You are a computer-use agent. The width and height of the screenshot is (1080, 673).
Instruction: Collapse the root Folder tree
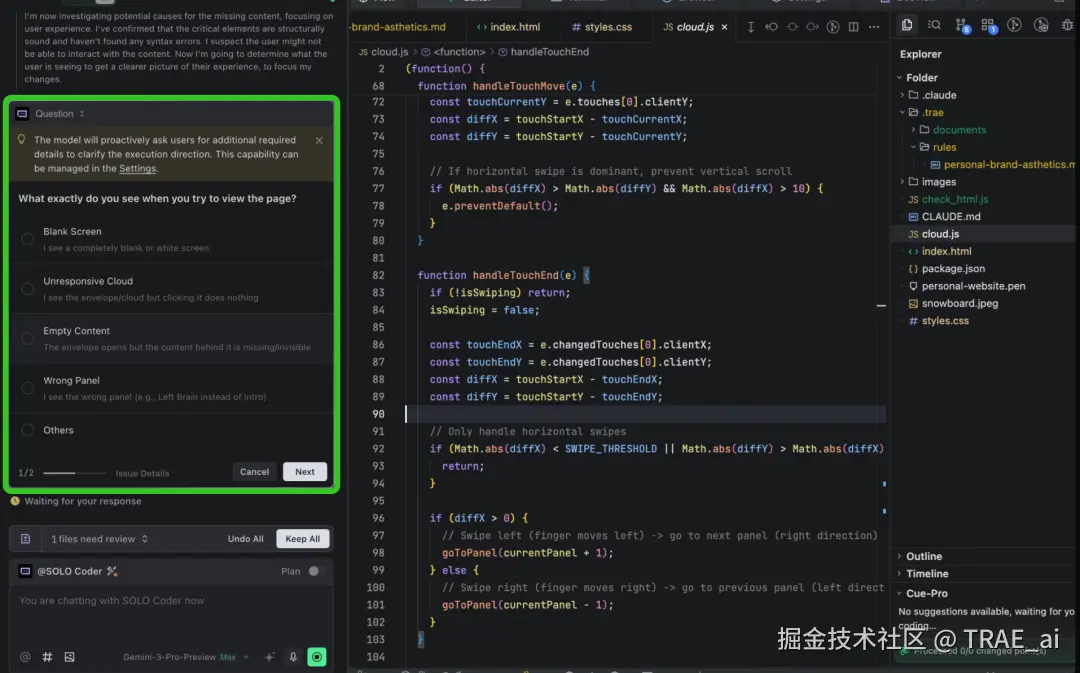[899, 78]
